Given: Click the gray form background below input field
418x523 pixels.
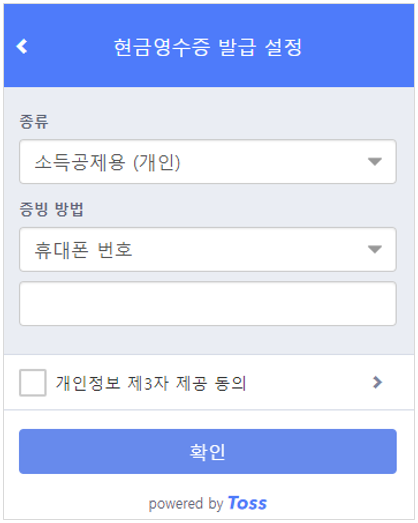Looking at the screenshot, I should 209,340.
